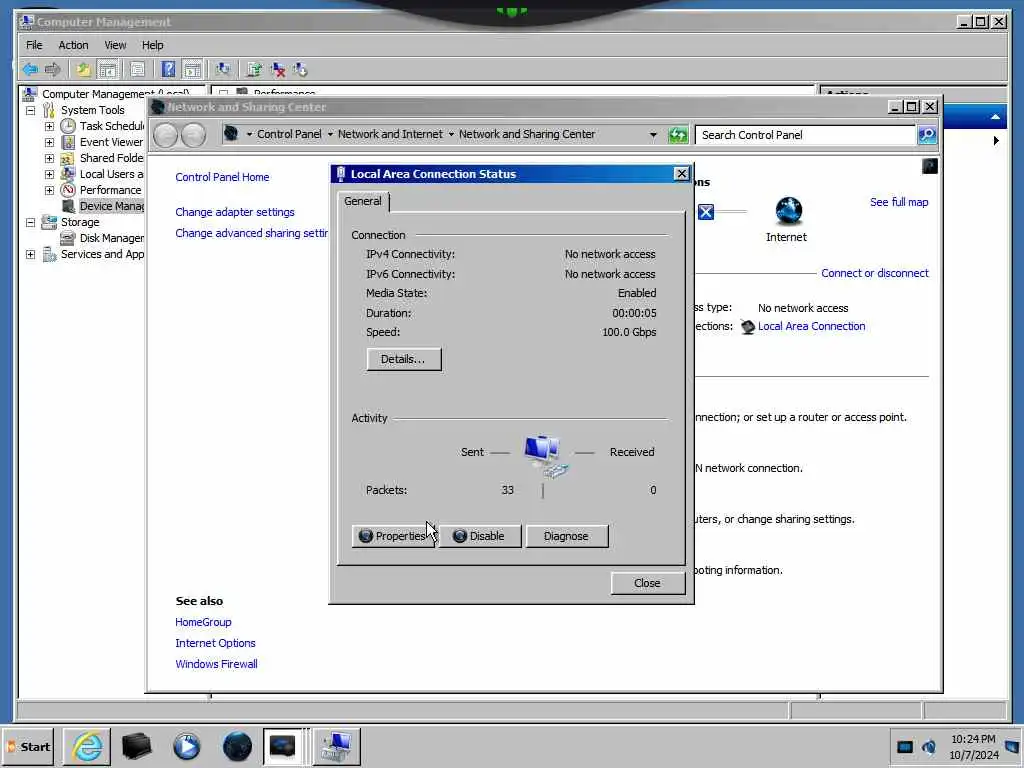Open the address bar history dropdown
This screenshot has height=768, width=1024.
653,135
